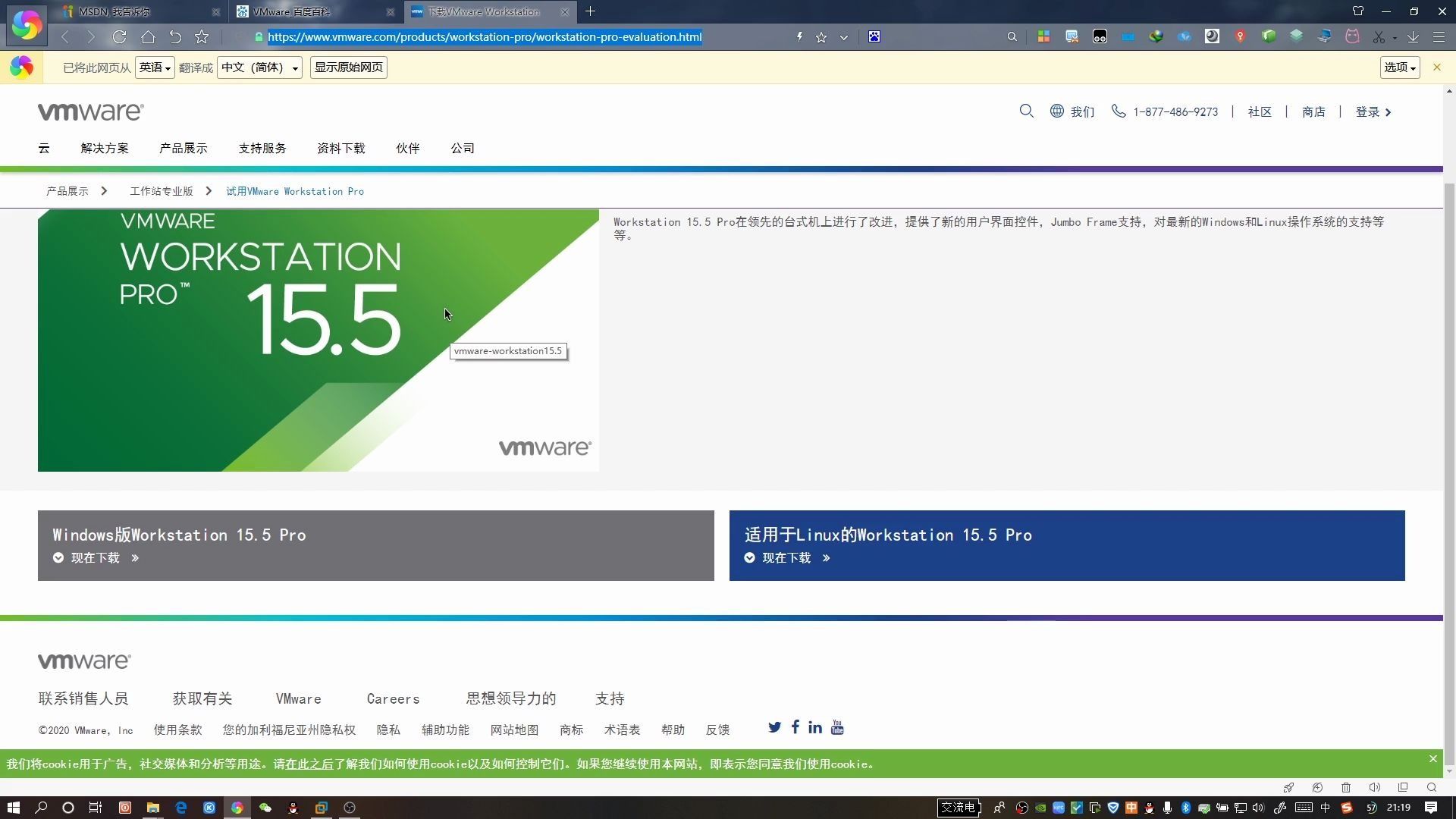Click the VMware site search magnifier
The width and height of the screenshot is (1456, 819).
click(x=1027, y=111)
